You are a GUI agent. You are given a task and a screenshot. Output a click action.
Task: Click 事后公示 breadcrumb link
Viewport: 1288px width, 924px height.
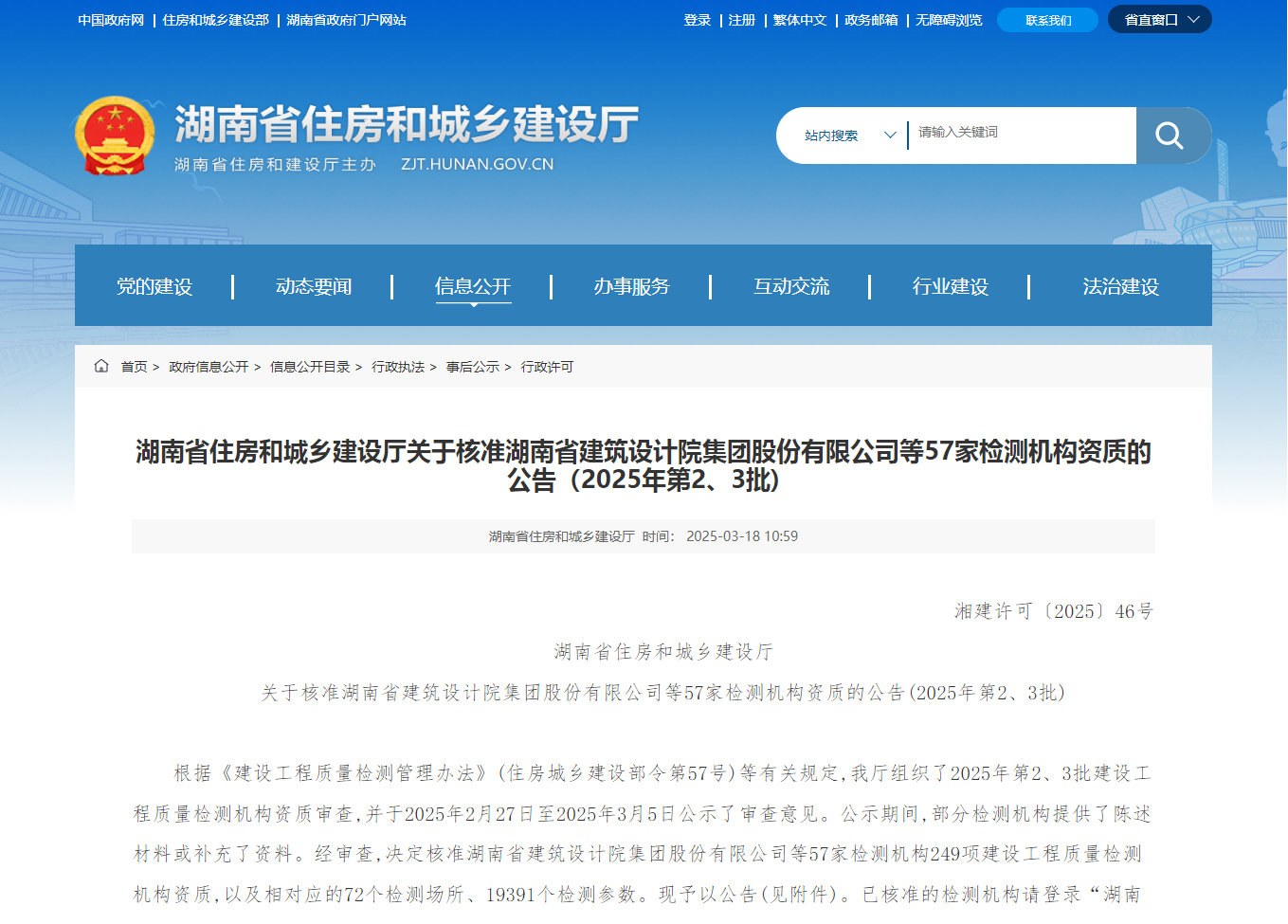click(x=473, y=367)
